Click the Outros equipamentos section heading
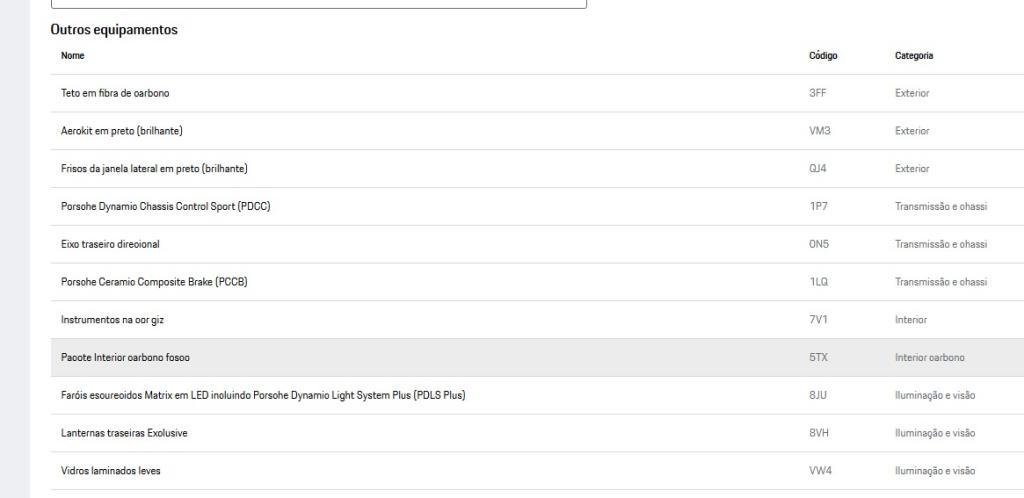Image resolution: width=1024 pixels, height=498 pixels. pos(114,30)
